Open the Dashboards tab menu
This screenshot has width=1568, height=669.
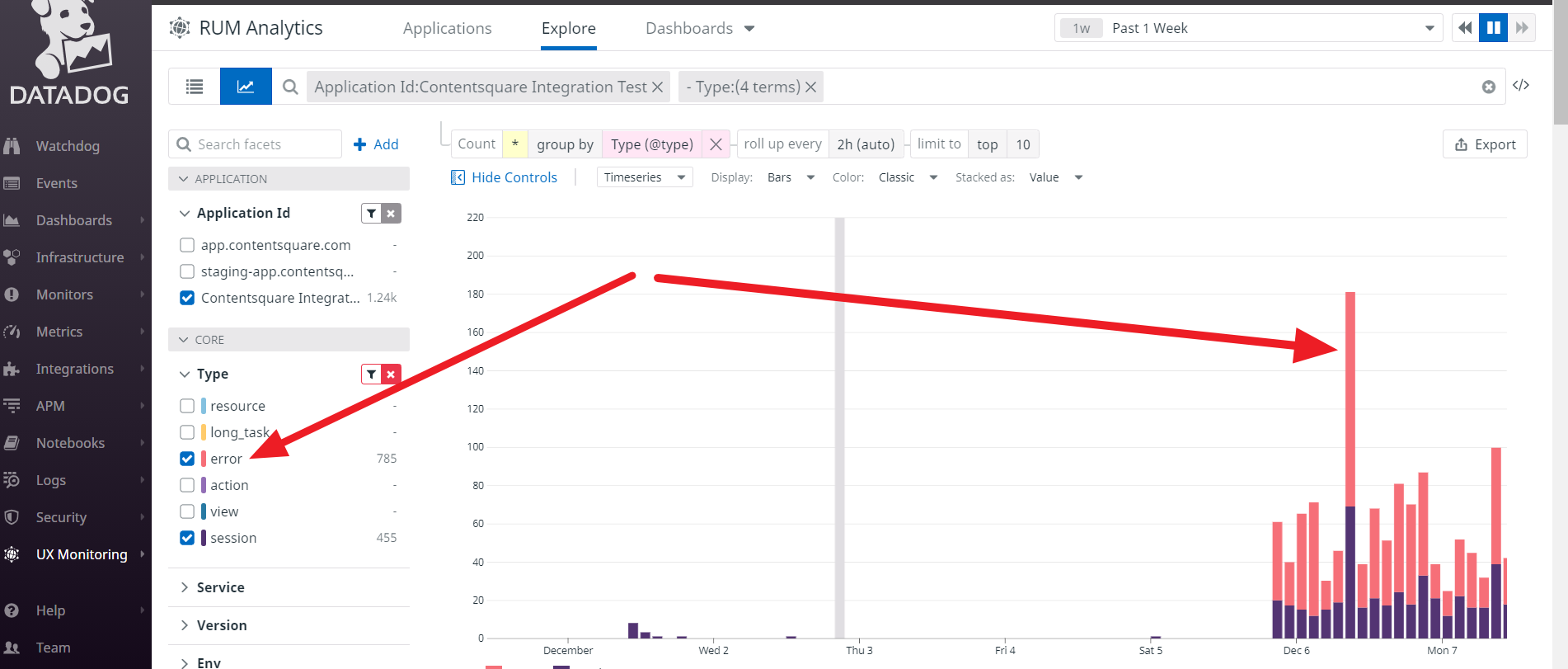(x=700, y=29)
